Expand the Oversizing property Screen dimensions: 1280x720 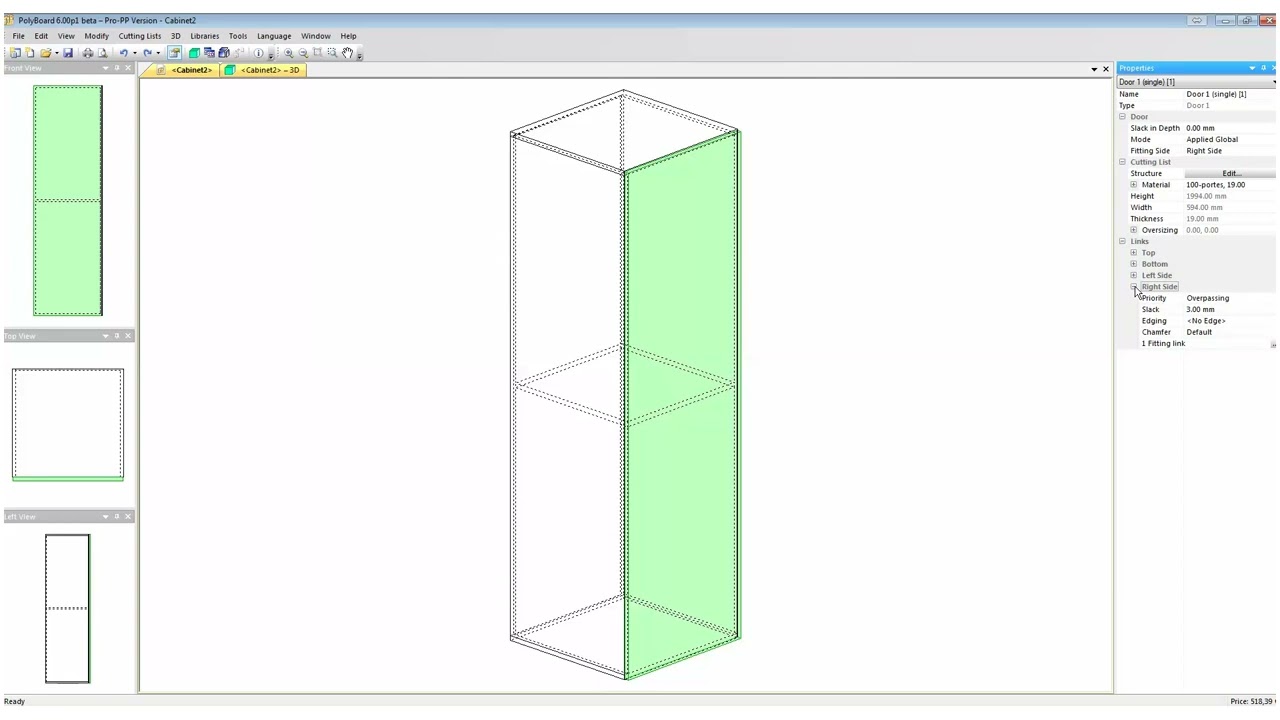1133,230
